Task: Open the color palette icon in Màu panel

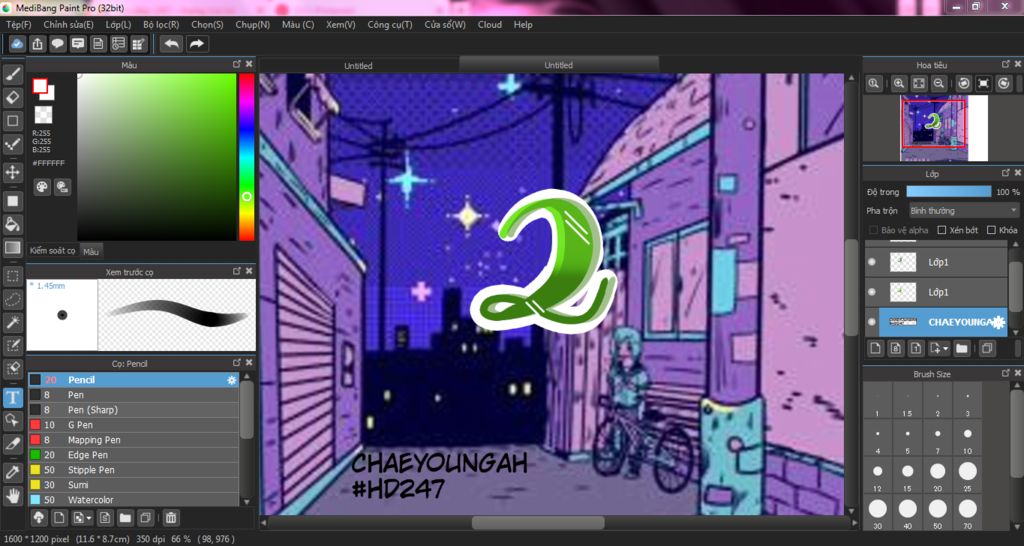Action: [42, 187]
